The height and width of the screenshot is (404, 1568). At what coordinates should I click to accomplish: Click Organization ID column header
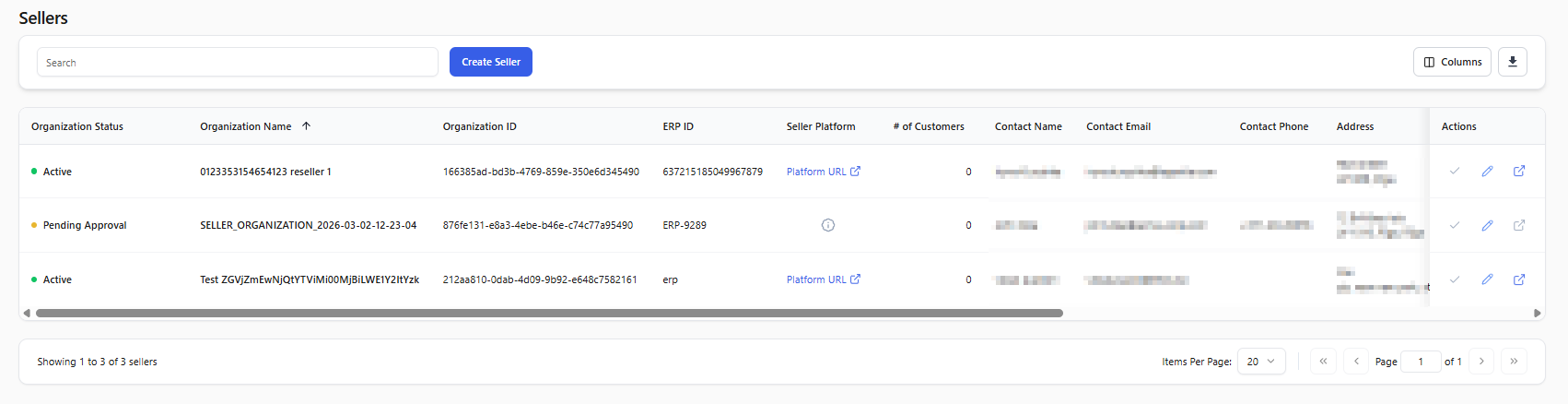(x=480, y=126)
